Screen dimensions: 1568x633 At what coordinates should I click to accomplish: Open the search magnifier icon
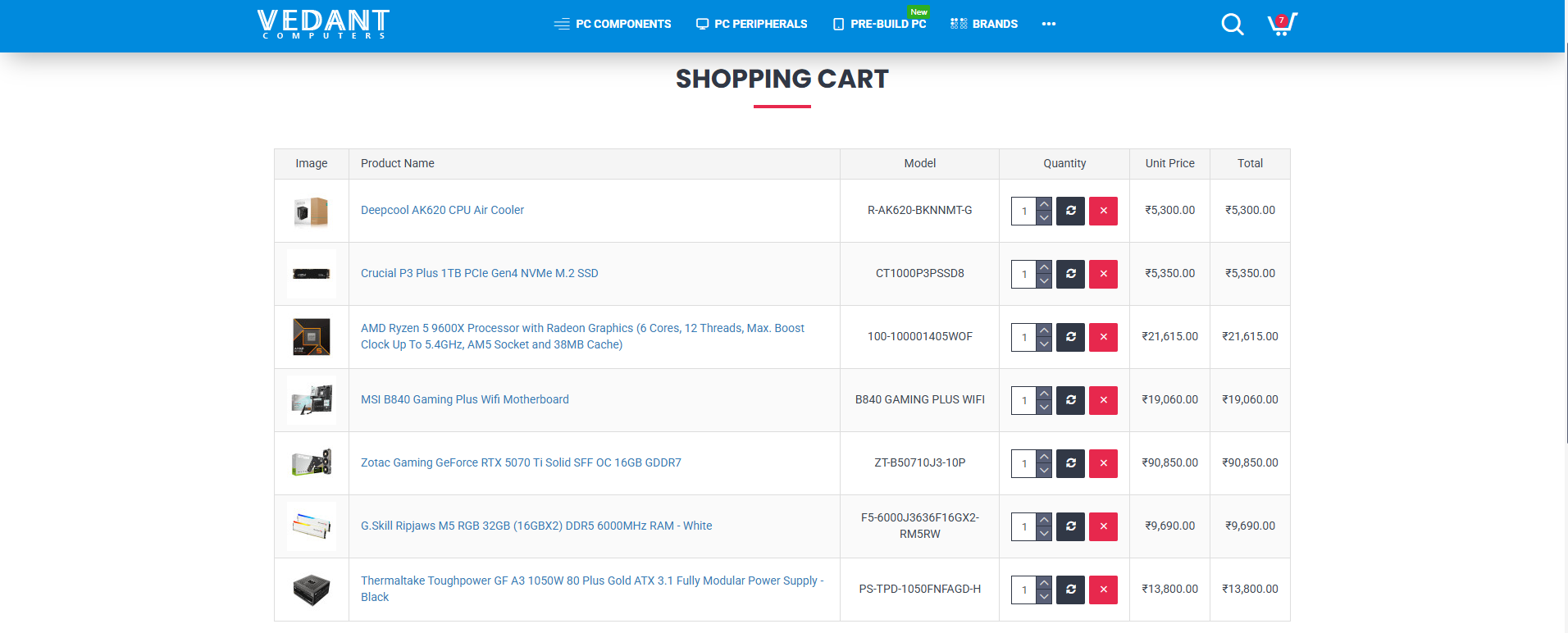pyautogui.click(x=1232, y=25)
